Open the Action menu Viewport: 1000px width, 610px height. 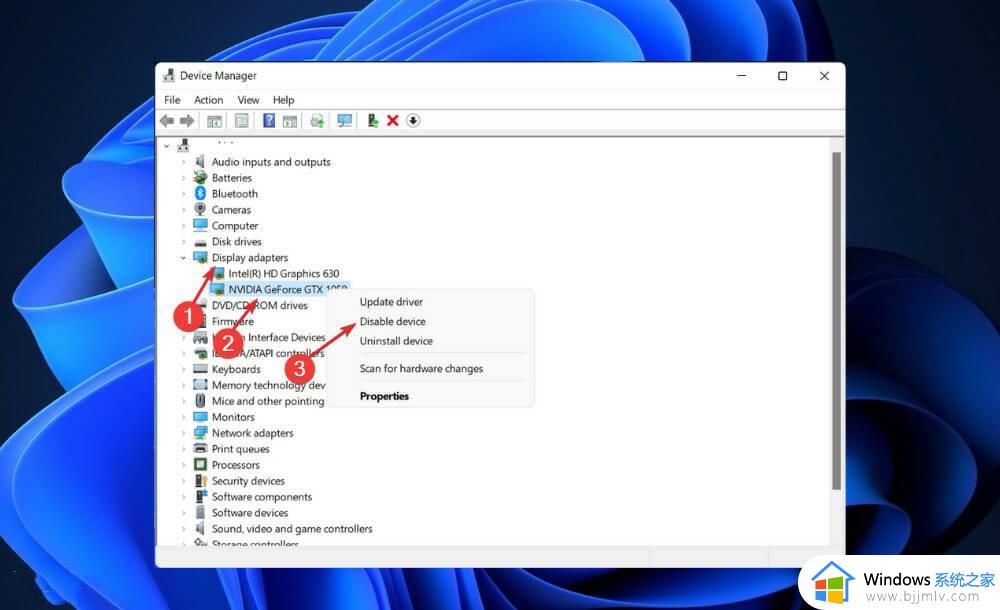pyautogui.click(x=208, y=100)
